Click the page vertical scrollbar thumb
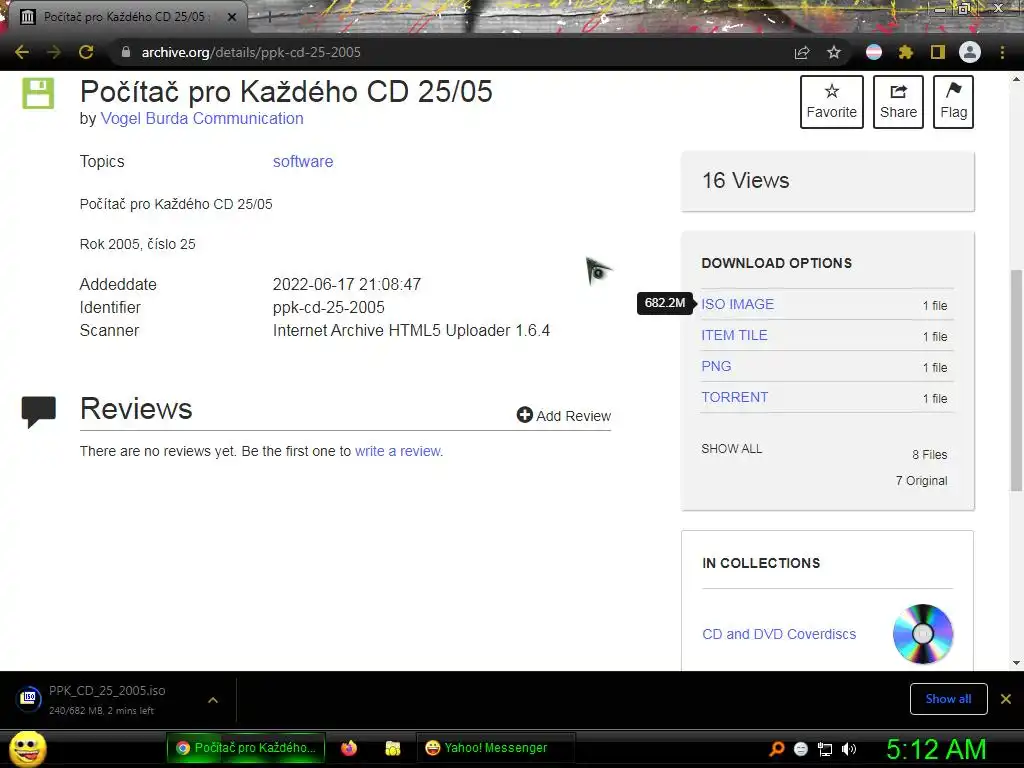Screen dimensions: 1024x768 [1016, 379]
